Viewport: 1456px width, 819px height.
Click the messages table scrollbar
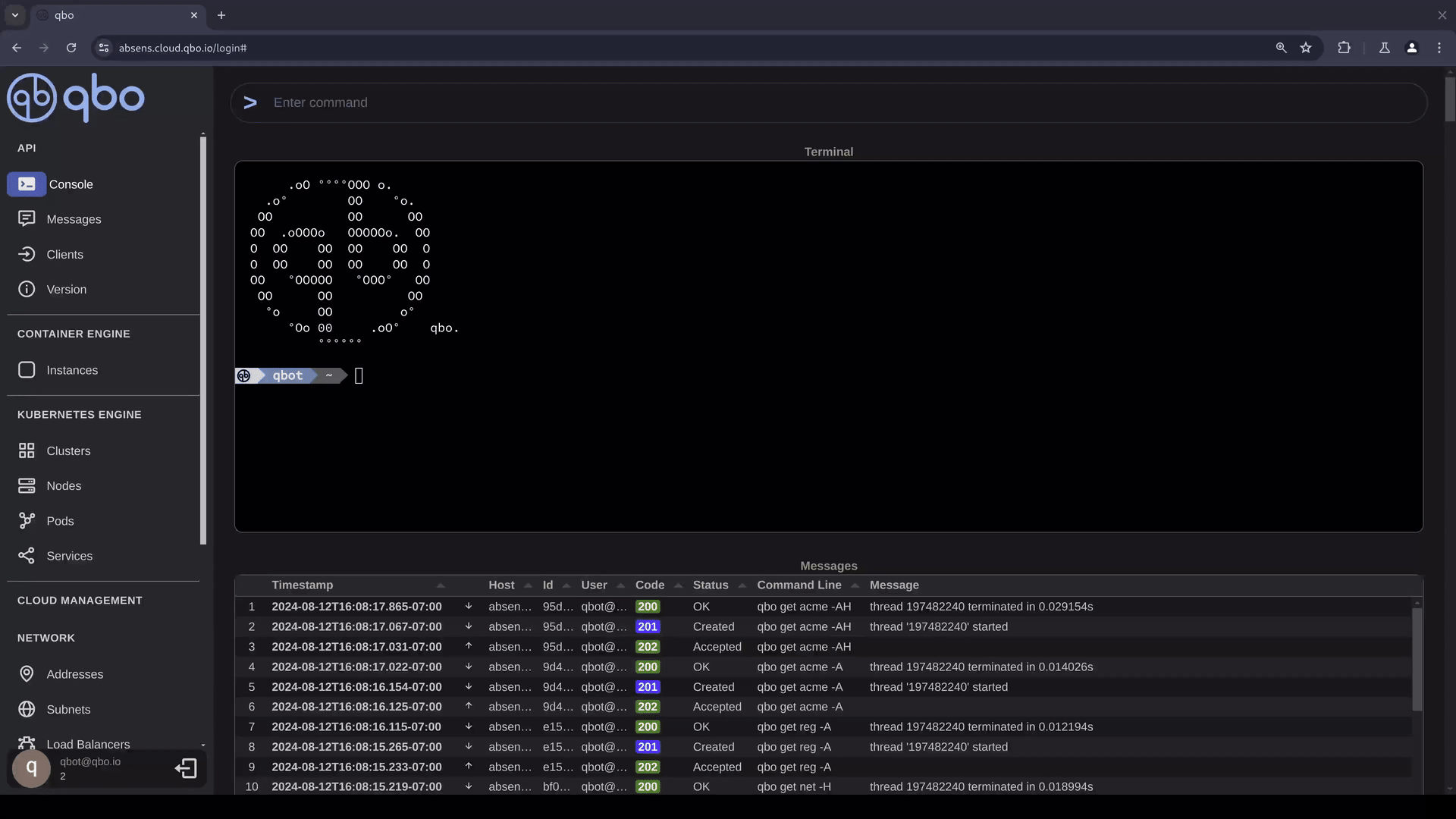1417,658
